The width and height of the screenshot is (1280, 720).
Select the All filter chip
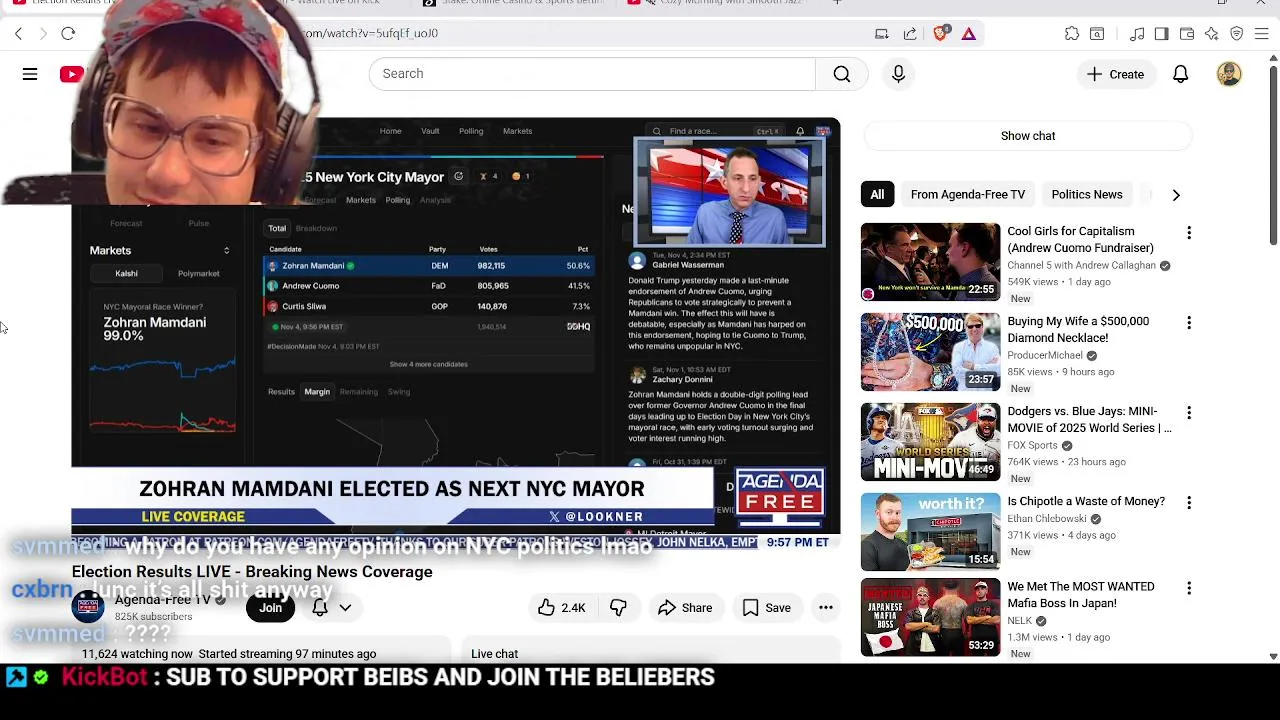click(x=877, y=195)
